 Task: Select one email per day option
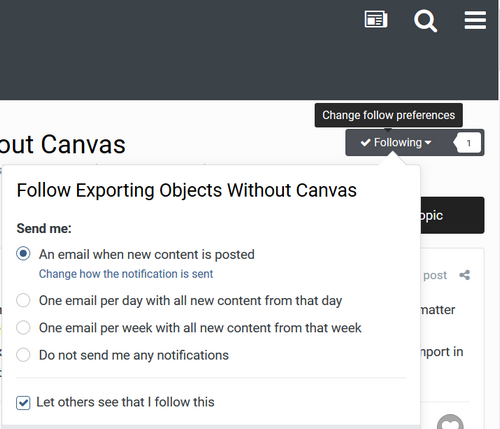point(23,300)
